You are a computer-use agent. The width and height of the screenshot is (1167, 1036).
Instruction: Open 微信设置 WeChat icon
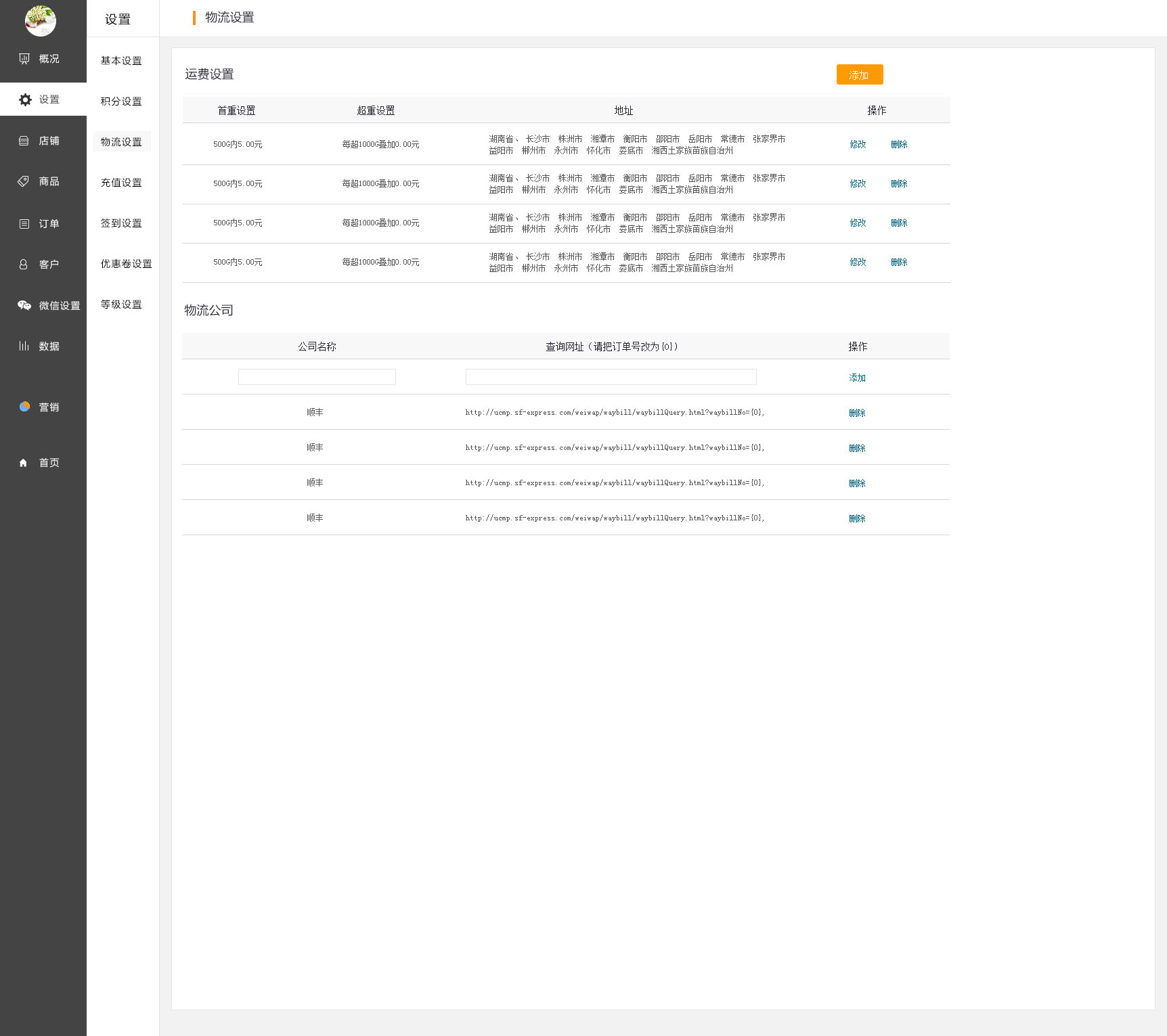24,306
